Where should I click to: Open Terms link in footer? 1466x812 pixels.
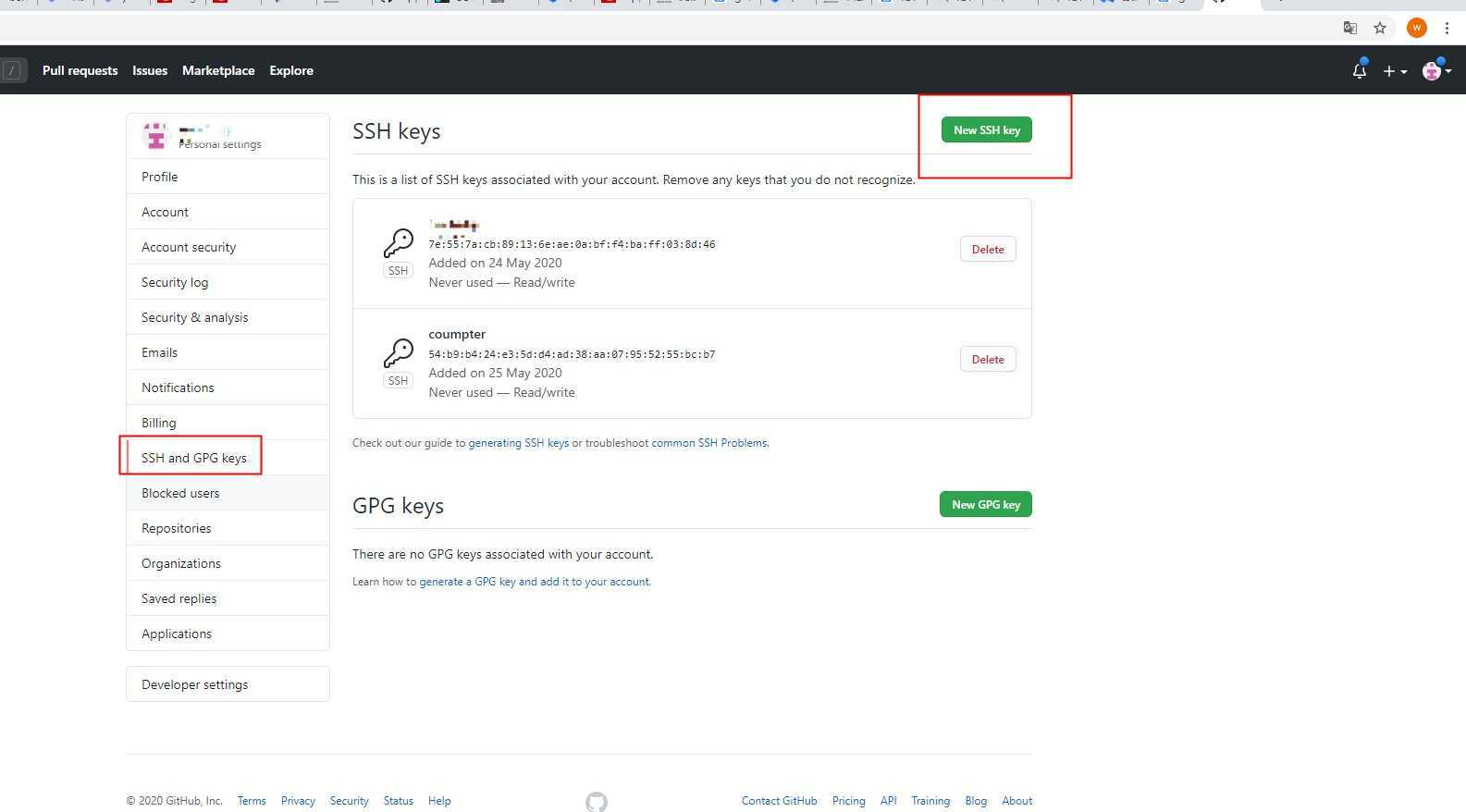[252, 801]
